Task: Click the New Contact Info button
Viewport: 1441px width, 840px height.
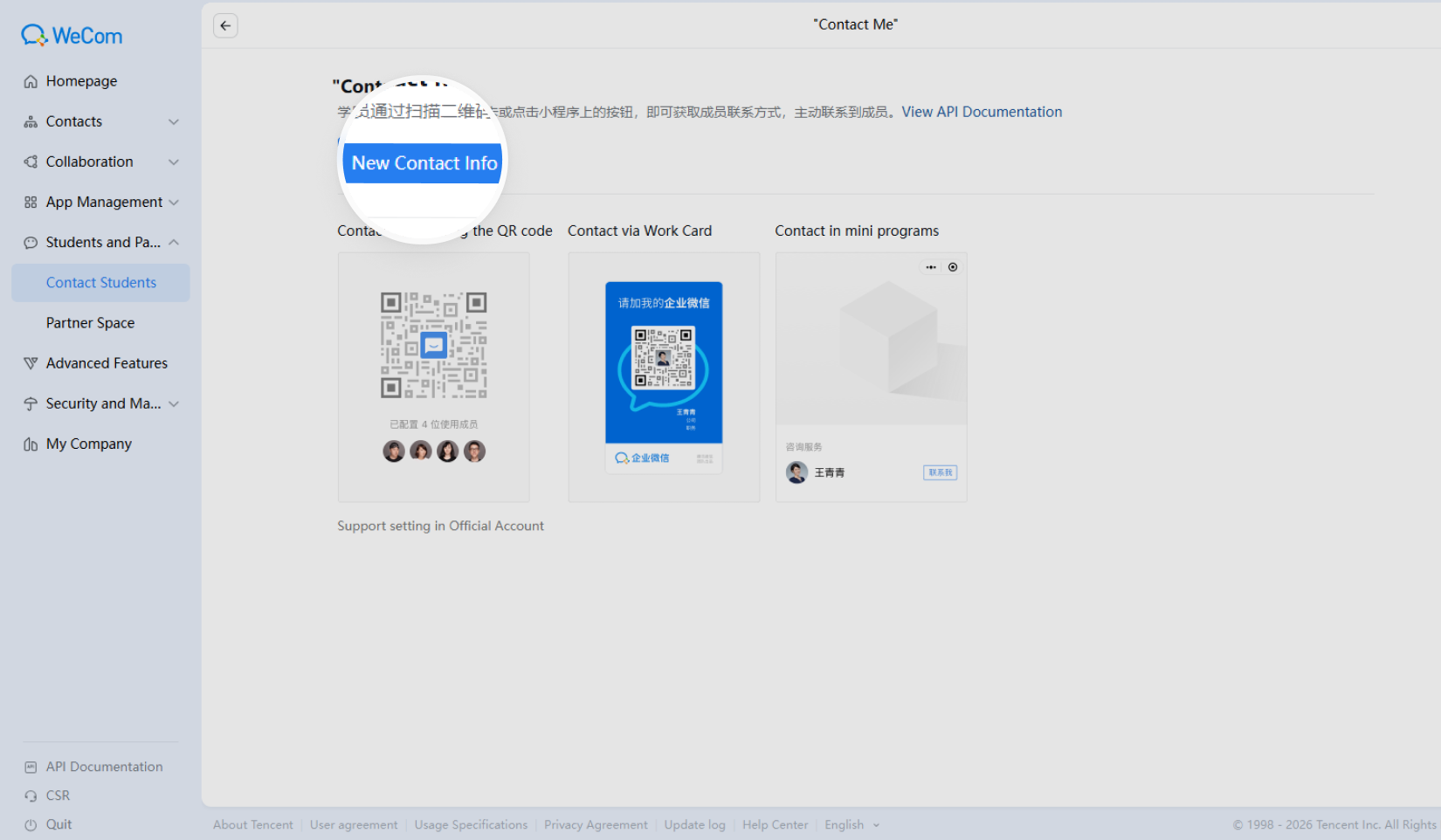Action: [424, 163]
